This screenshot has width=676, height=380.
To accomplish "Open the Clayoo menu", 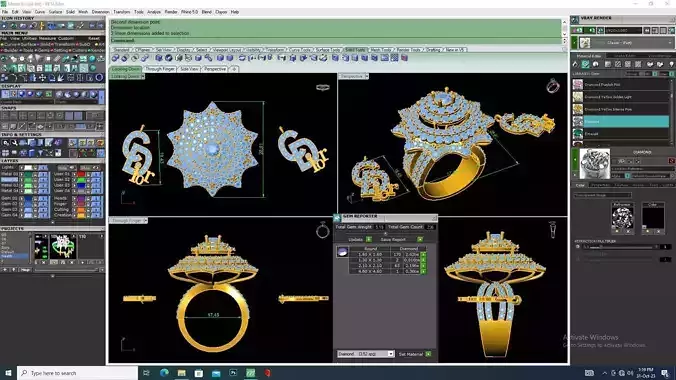I will tap(221, 12).
